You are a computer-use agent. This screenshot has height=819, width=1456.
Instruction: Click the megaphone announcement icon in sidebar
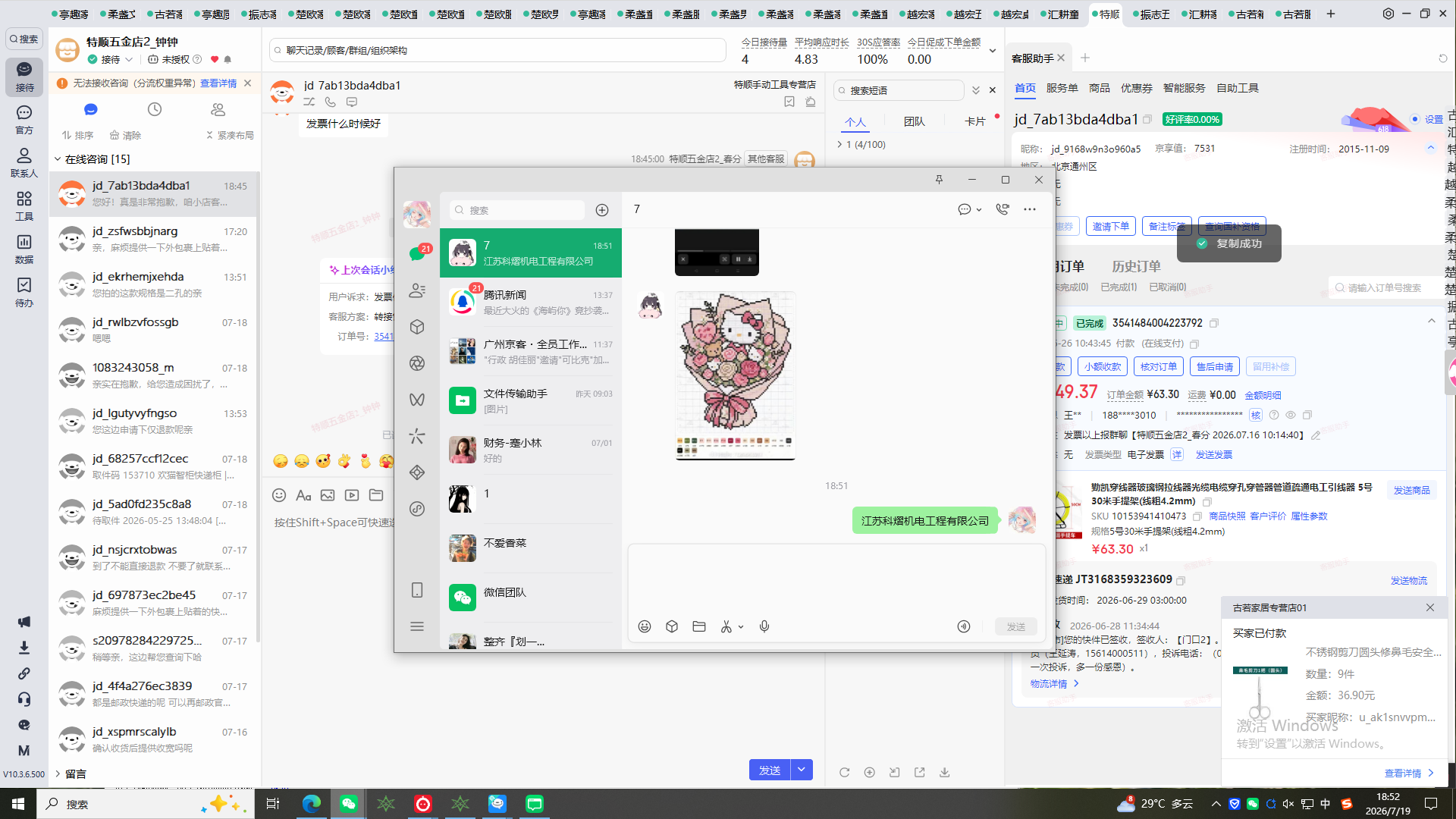(x=24, y=622)
